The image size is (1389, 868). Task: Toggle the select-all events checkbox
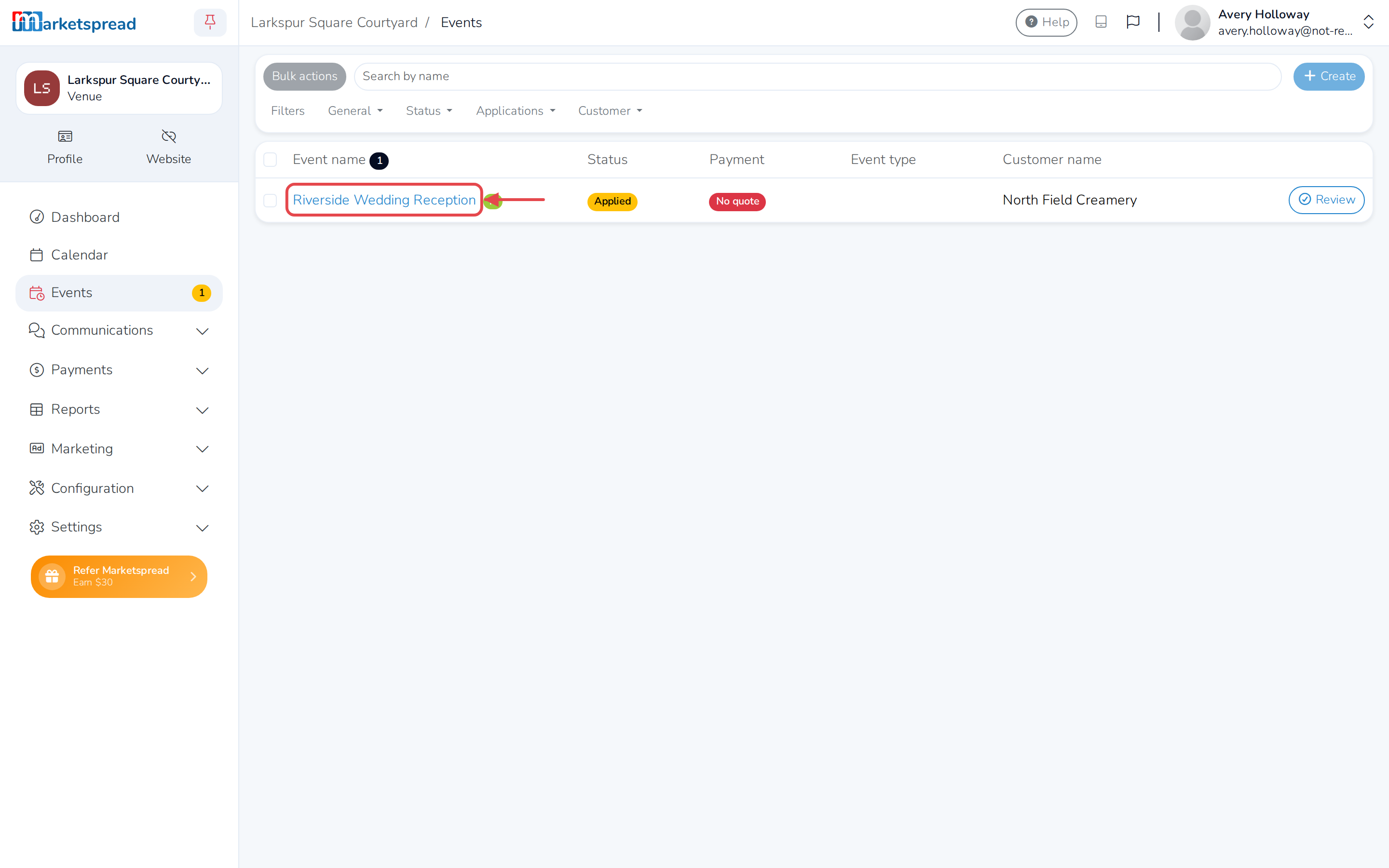(270, 160)
